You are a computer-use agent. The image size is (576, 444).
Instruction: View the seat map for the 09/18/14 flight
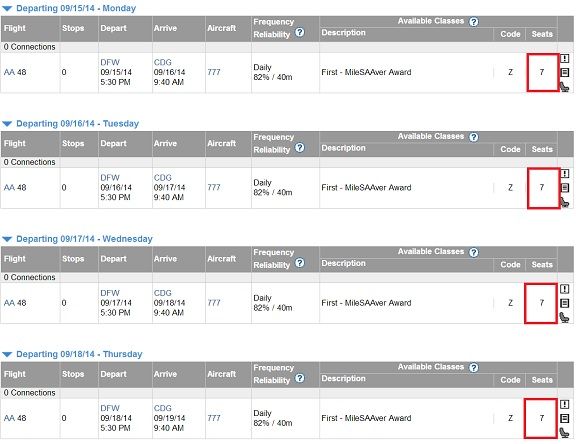pos(564,433)
